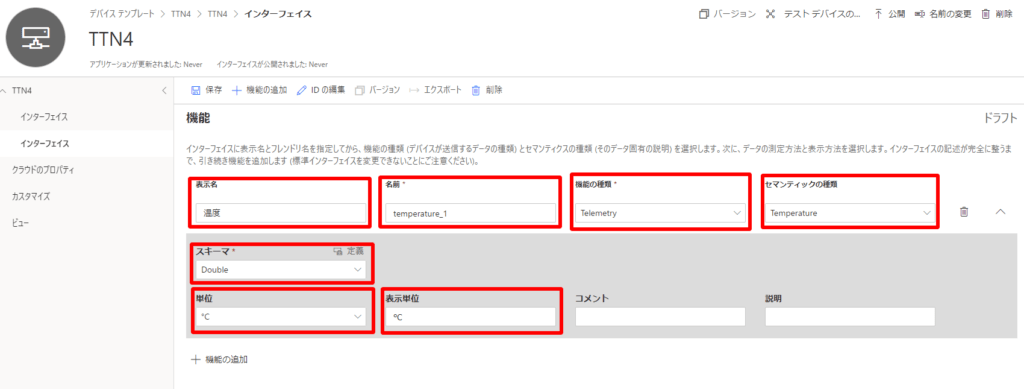
Task: Click the 機能の追加 link below the form
Action: pos(219,359)
